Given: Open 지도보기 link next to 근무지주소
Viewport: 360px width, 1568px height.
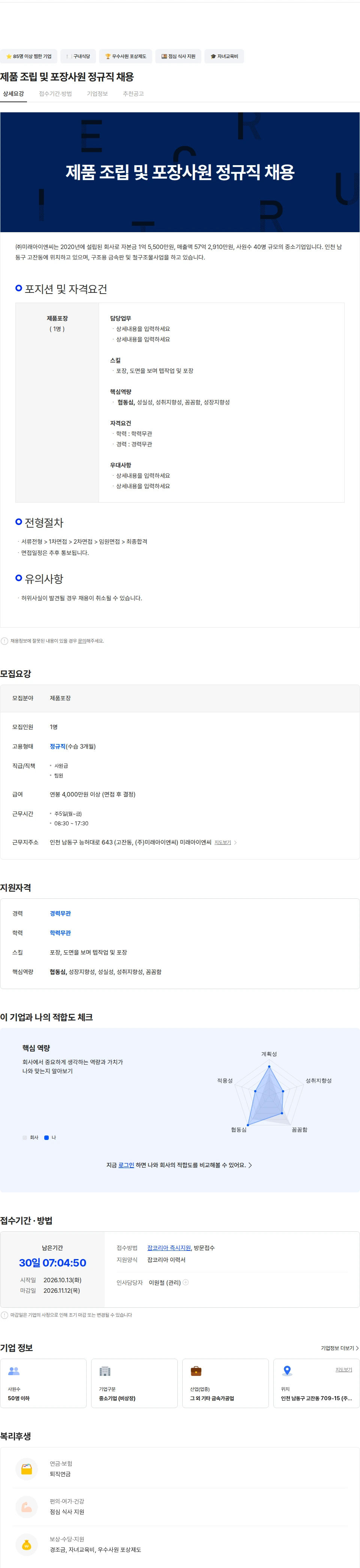Looking at the screenshot, I should pyautogui.click(x=223, y=843).
